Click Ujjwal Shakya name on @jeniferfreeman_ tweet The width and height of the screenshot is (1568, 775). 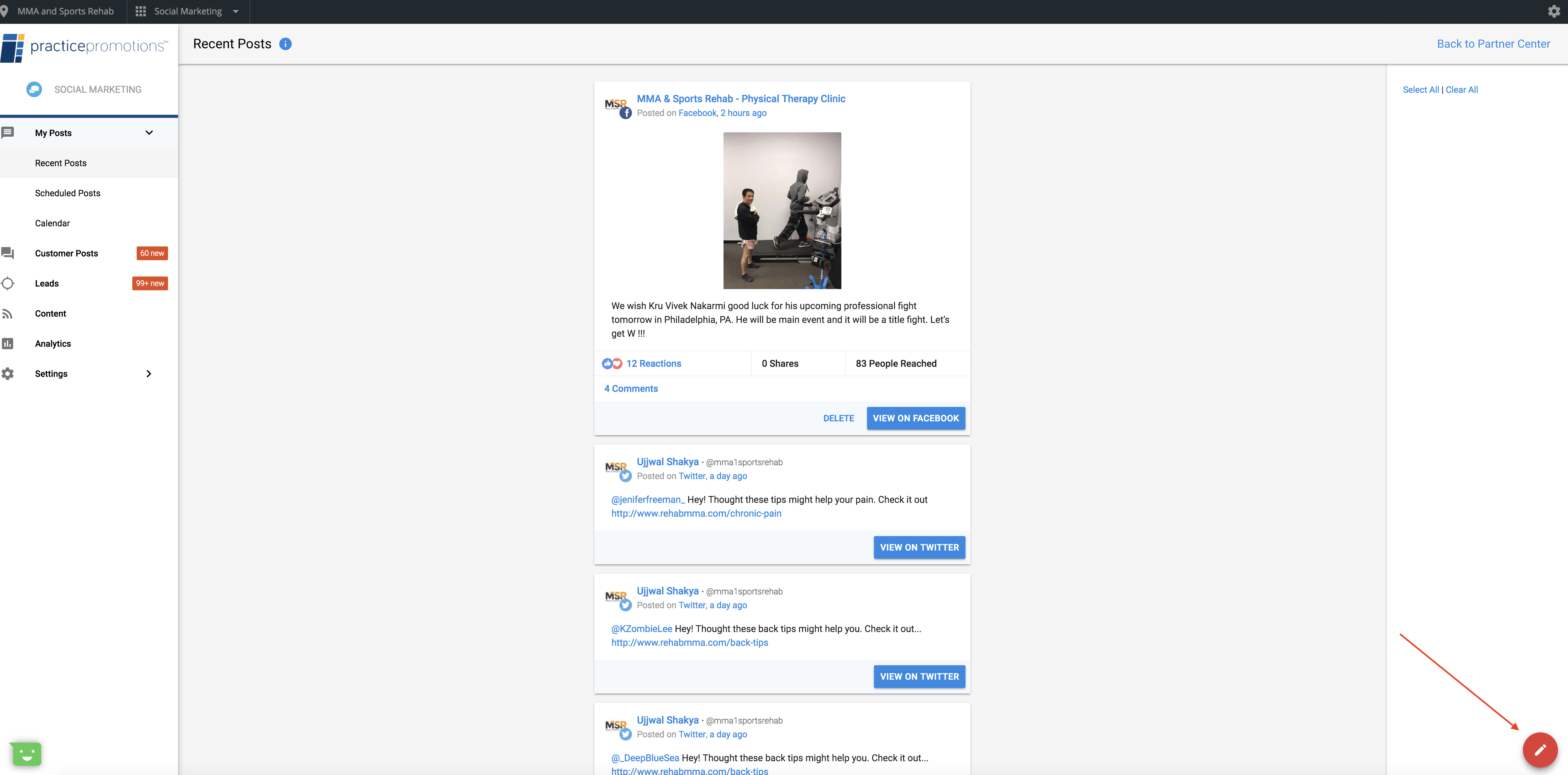coord(668,462)
